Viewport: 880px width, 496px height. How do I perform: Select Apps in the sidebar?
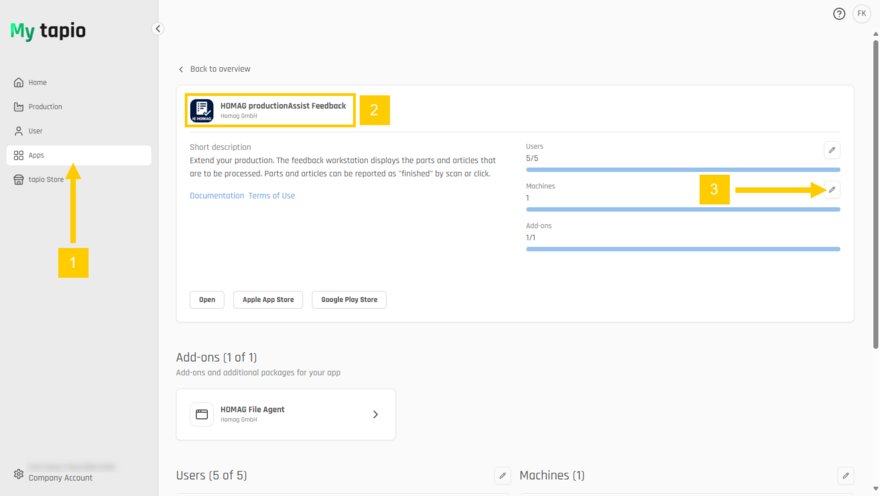point(79,155)
